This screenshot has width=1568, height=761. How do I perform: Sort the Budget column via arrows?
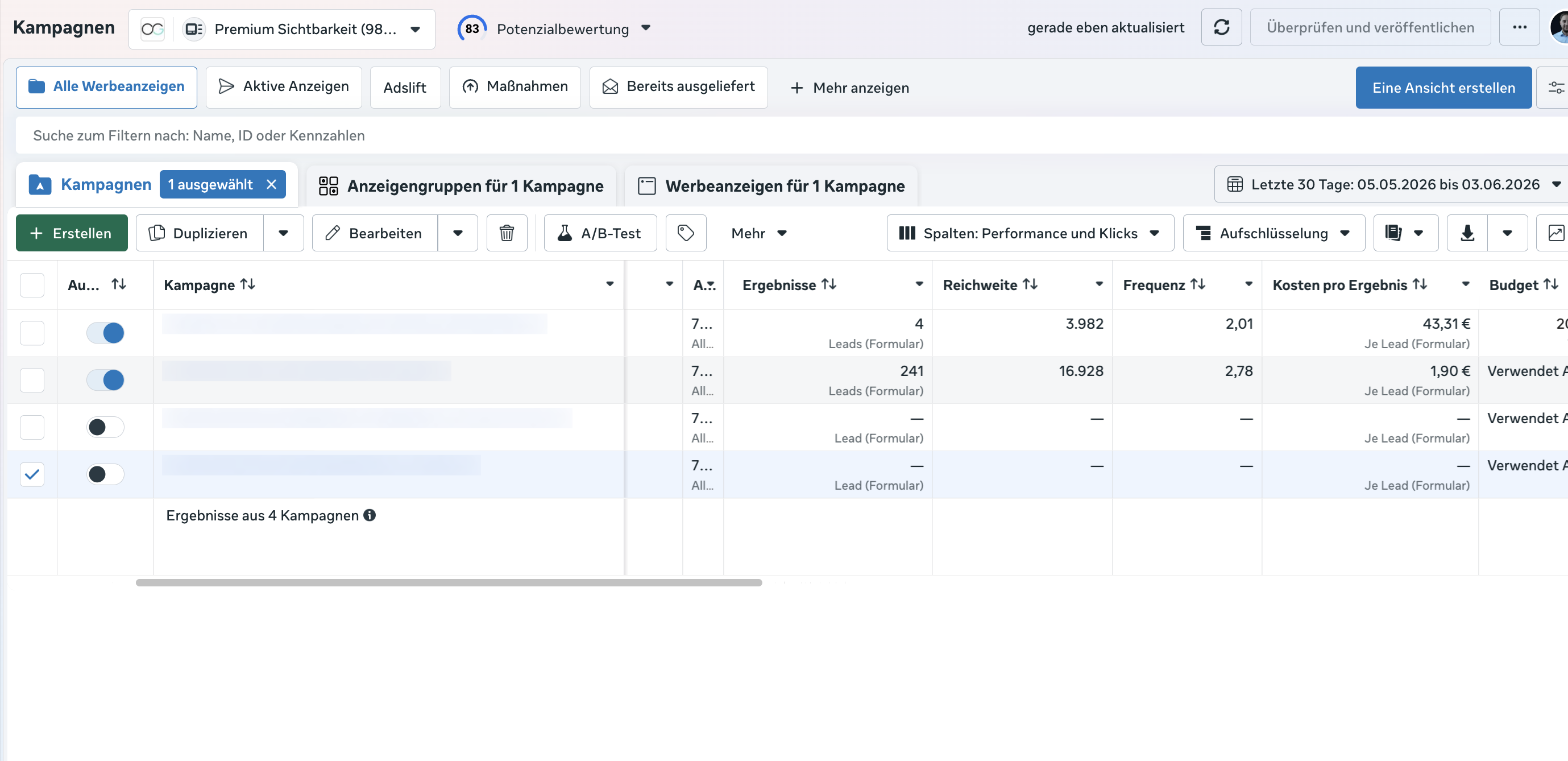[x=1550, y=284]
